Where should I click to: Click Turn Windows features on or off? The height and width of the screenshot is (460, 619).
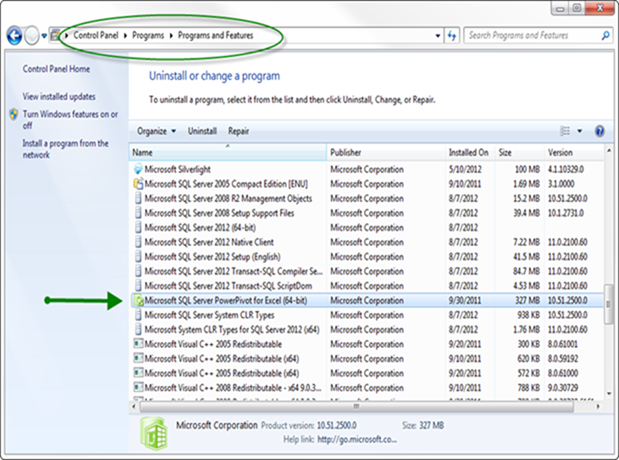(70, 120)
